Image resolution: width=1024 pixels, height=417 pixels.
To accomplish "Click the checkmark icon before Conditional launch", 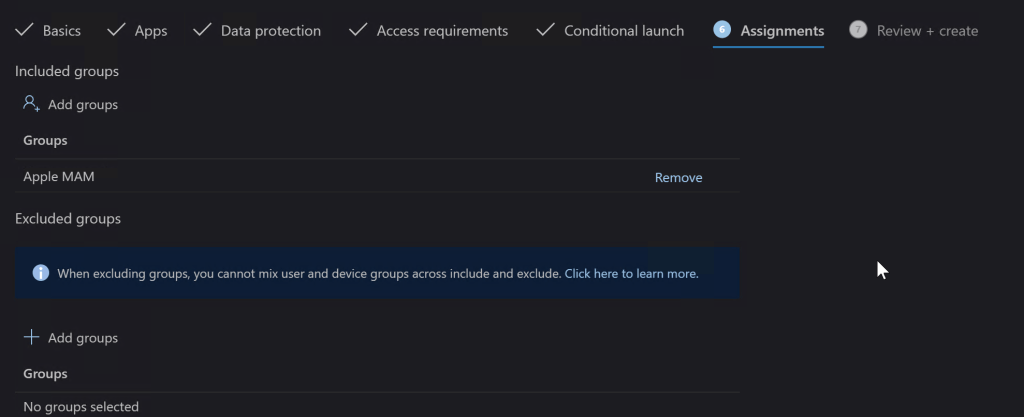I will 545,30.
